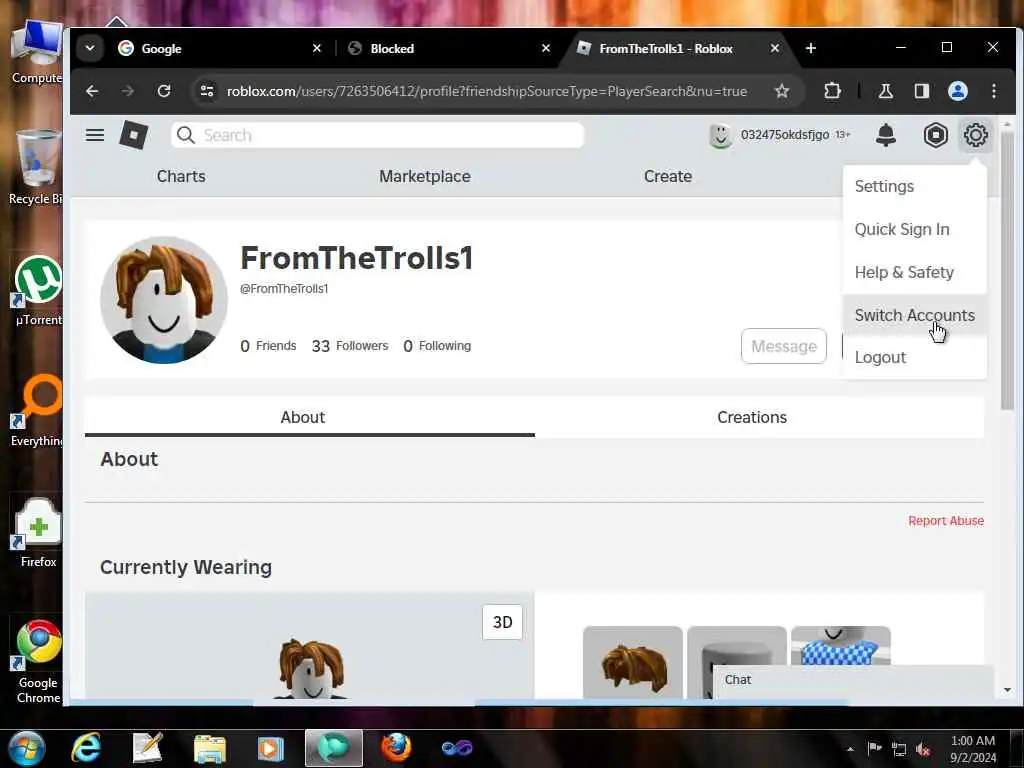Click the Roblox logo home icon
This screenshot has height=768, width=1024.
click(134, 135)
